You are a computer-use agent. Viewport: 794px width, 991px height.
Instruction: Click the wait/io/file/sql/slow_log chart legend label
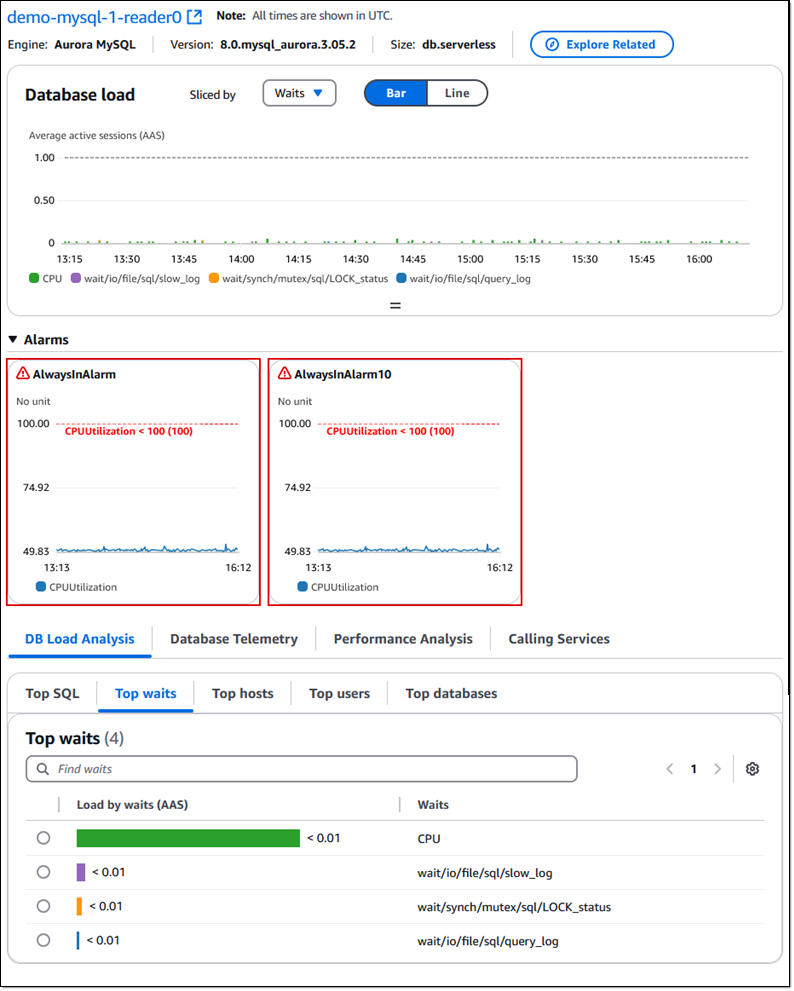[142, 279]
